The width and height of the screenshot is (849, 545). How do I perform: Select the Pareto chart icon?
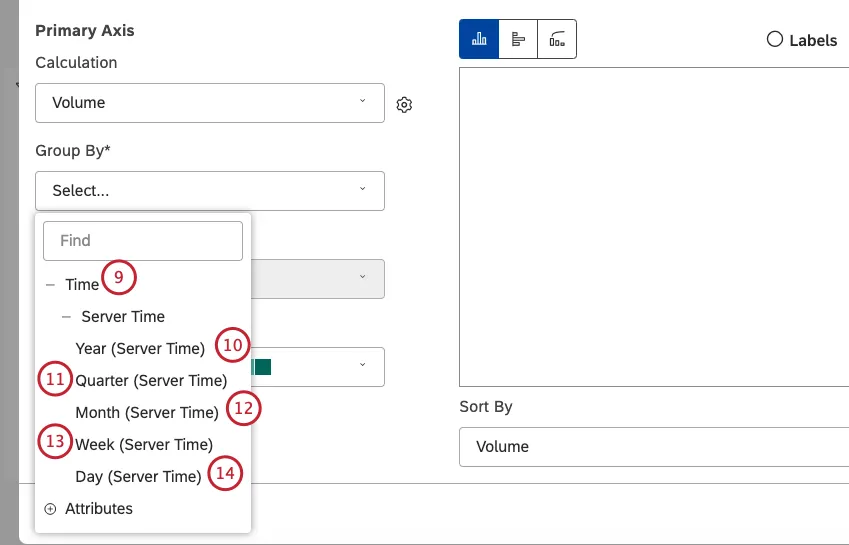[x=557, y=39]
